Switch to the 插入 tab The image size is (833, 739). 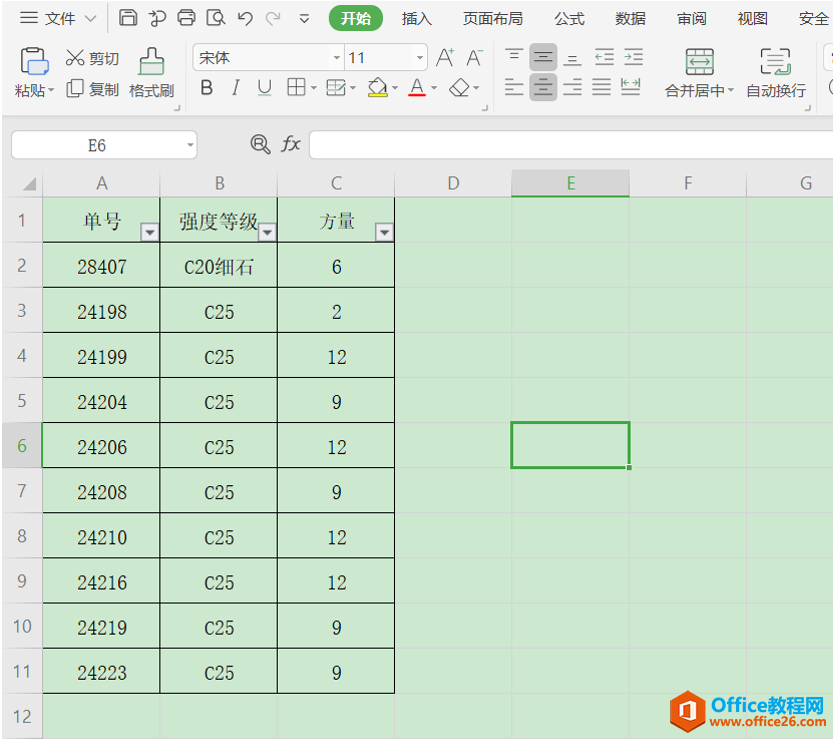(x=416, y=19)
